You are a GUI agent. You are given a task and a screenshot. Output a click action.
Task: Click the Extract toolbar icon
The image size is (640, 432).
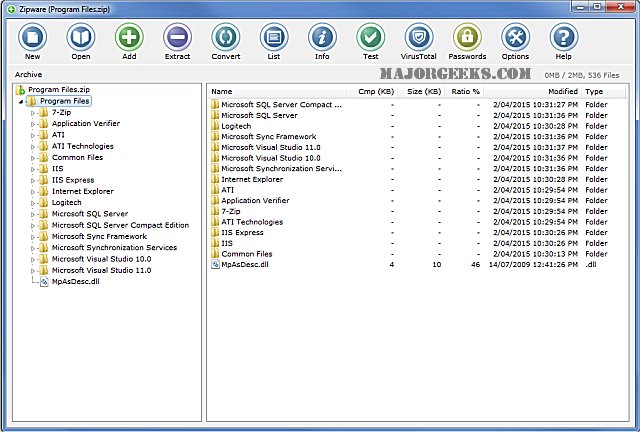click(178, 38)
